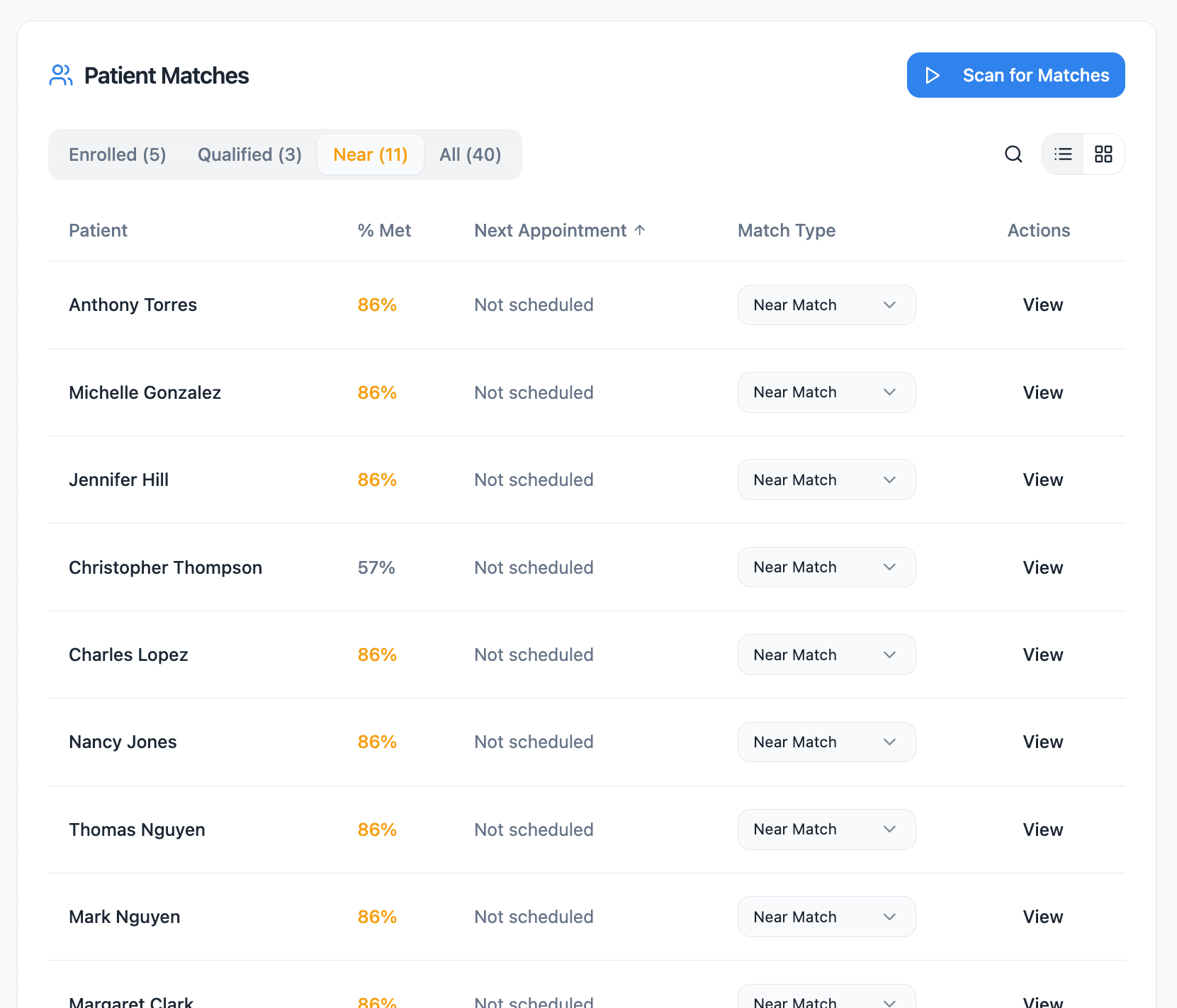1177x1008 pixels.
Task: Switch to list view icon
Action: (1063, 154)
